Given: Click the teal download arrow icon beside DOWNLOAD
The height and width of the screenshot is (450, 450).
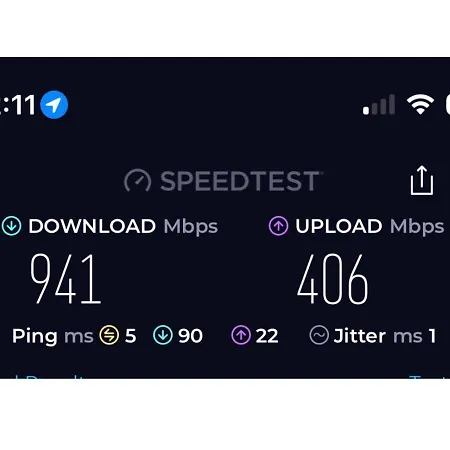Looking at the screenshot, I should (12, 226).
